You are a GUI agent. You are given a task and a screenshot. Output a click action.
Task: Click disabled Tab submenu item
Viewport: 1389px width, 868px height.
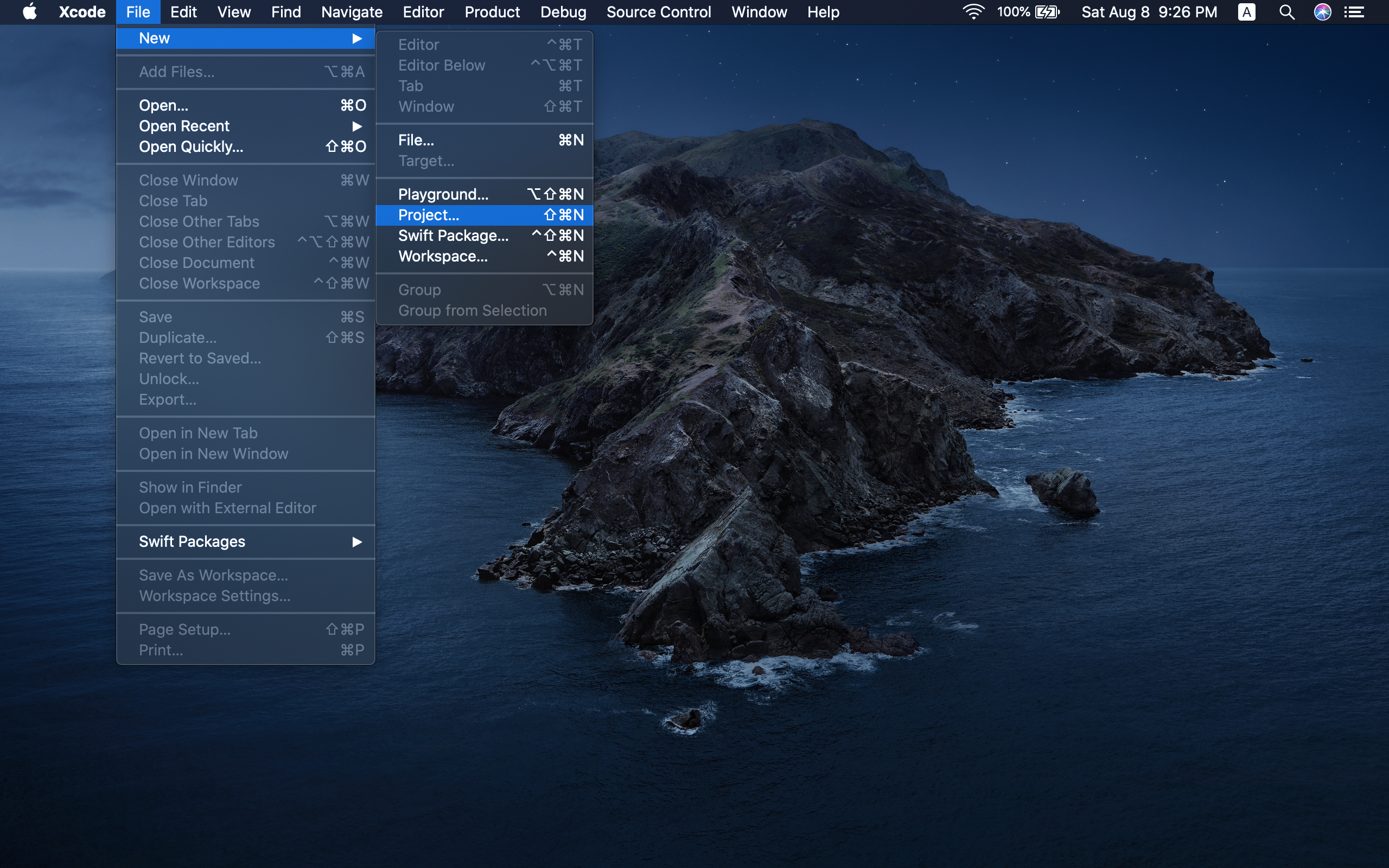485,86
